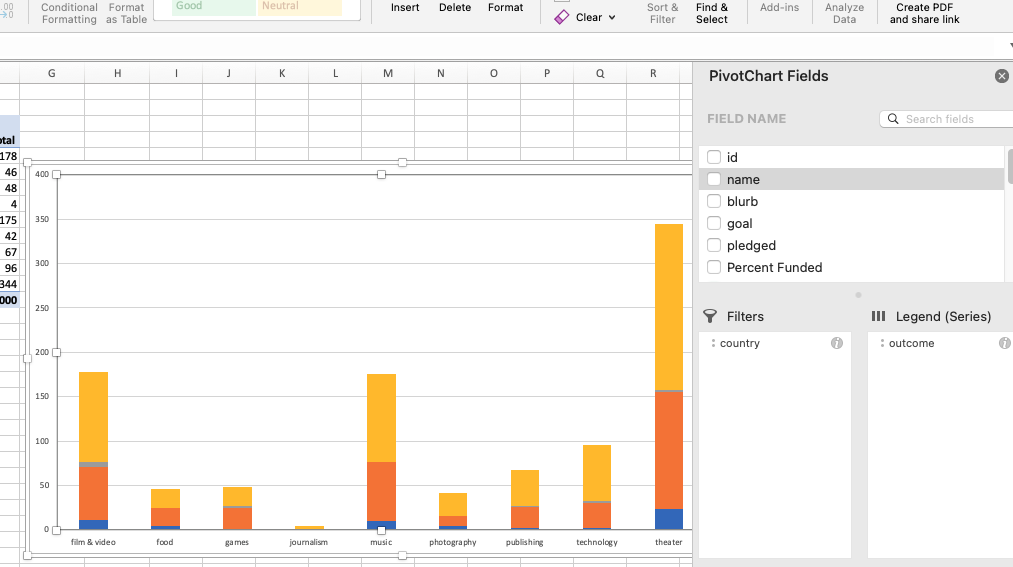The height and width of the screenshot is (567, 1013).
Task: Click the Legend (Series) columns icon
Action: pos(878,316)
